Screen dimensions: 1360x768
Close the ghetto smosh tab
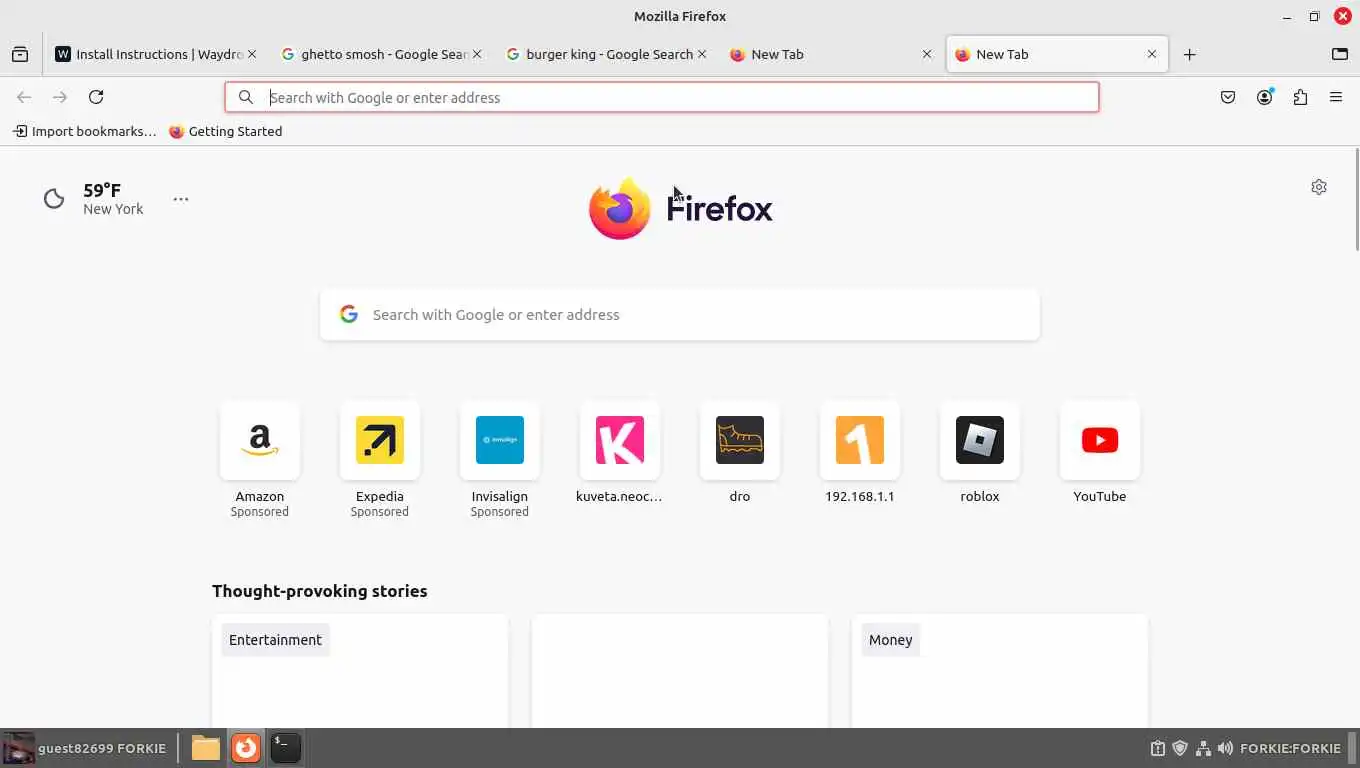pos(477,54)
